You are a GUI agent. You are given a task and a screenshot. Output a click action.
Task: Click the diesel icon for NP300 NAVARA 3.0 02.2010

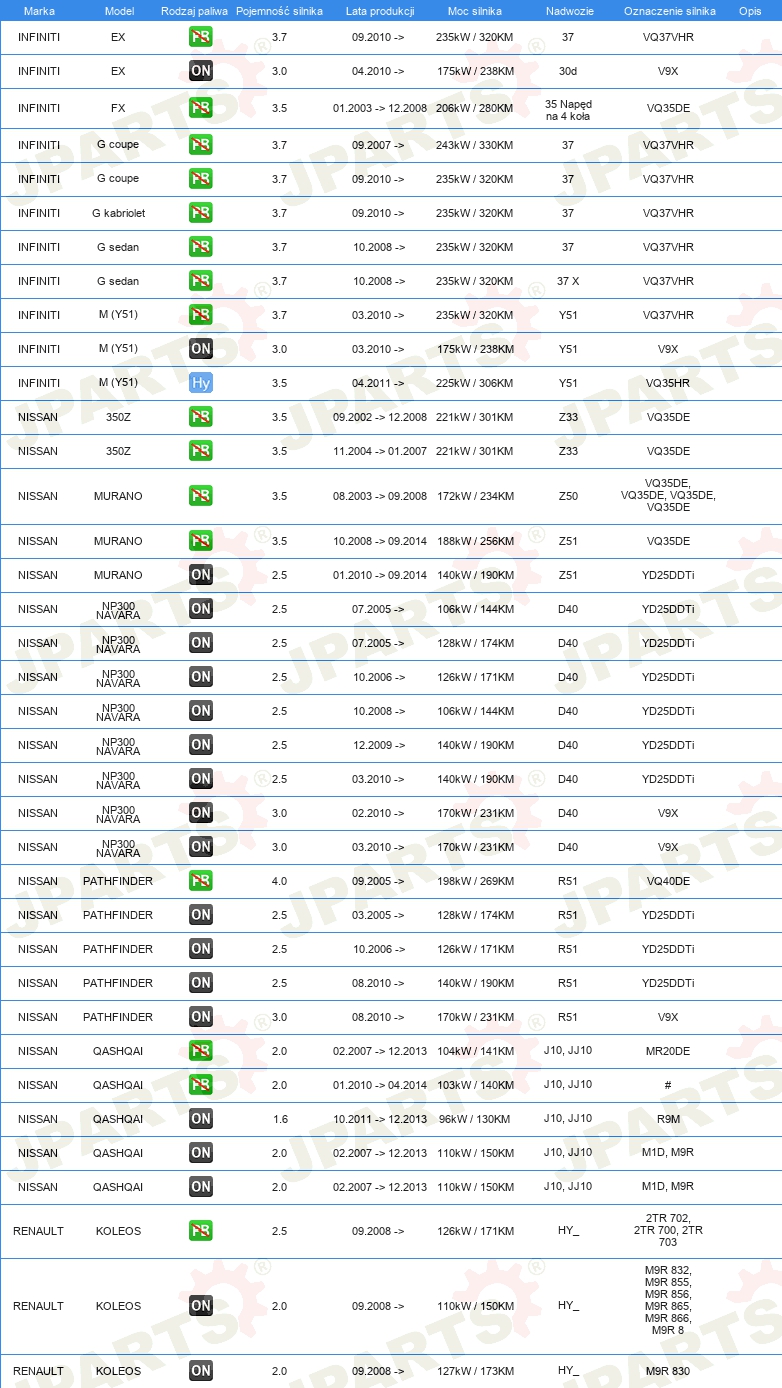(201, 813)
